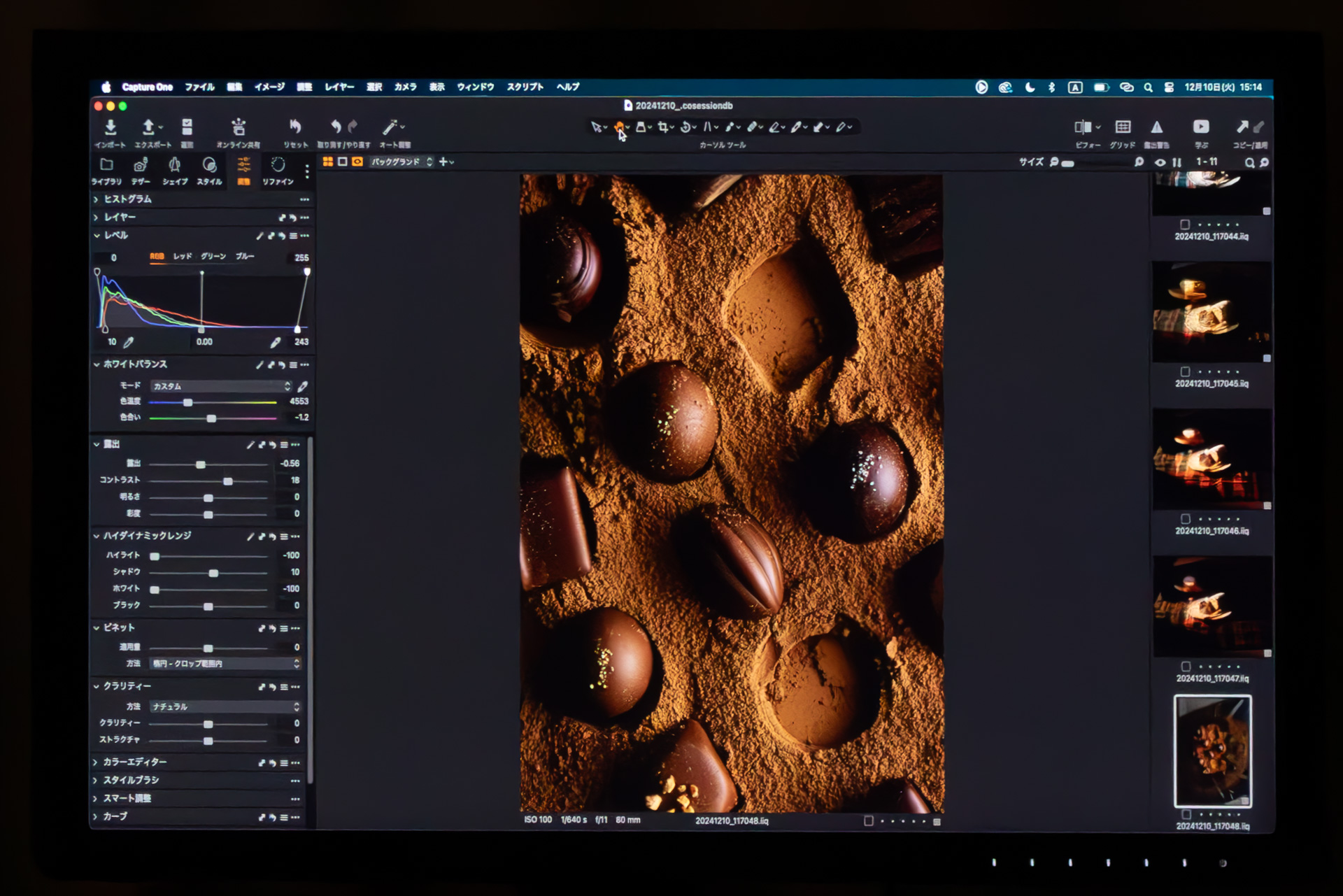
Task: Click the Online Share (オンライン共有) button
Action: point(239,128)
